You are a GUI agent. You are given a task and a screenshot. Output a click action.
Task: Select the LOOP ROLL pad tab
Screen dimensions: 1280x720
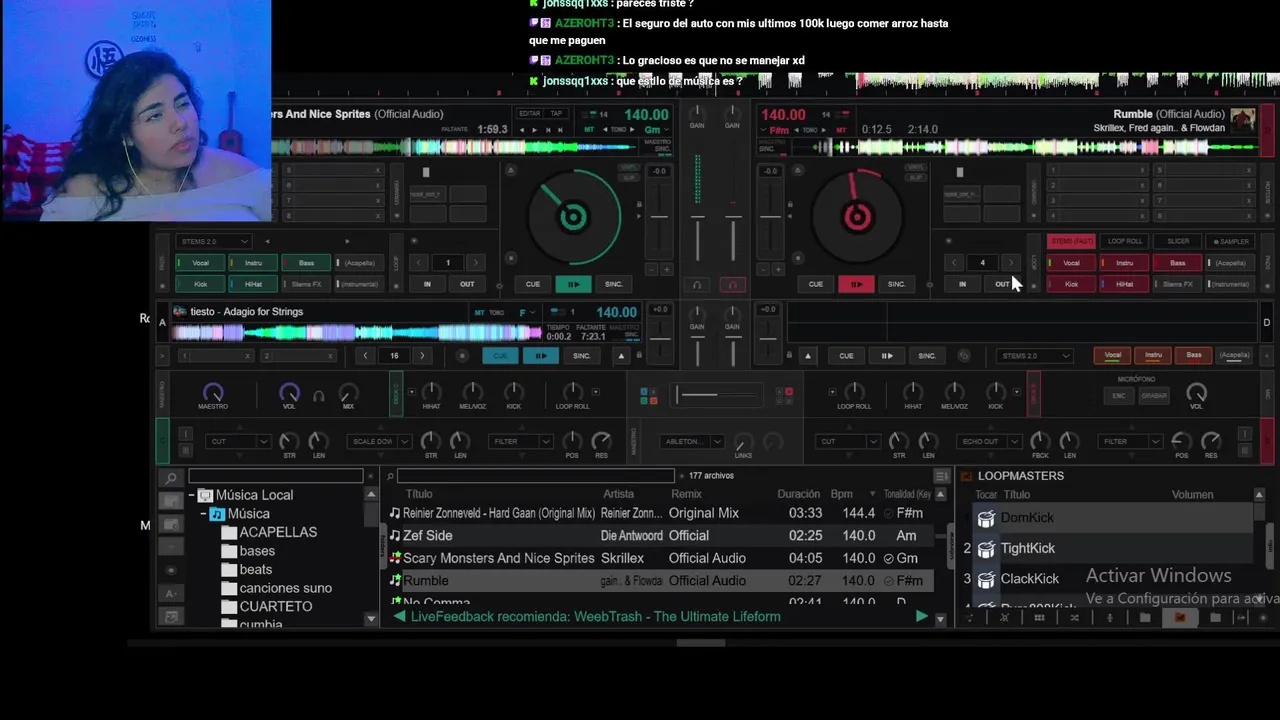point(1125,241)
